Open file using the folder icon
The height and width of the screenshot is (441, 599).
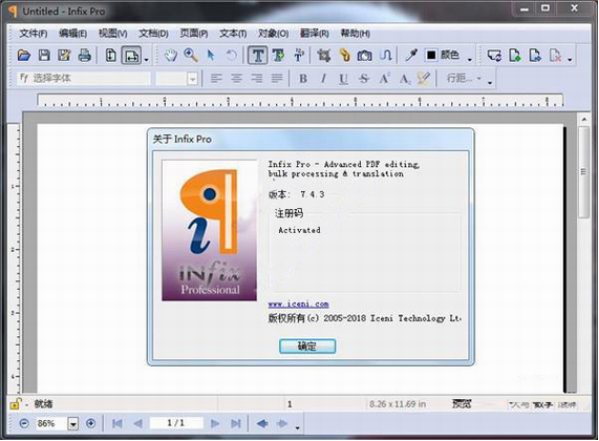point(24,56)
